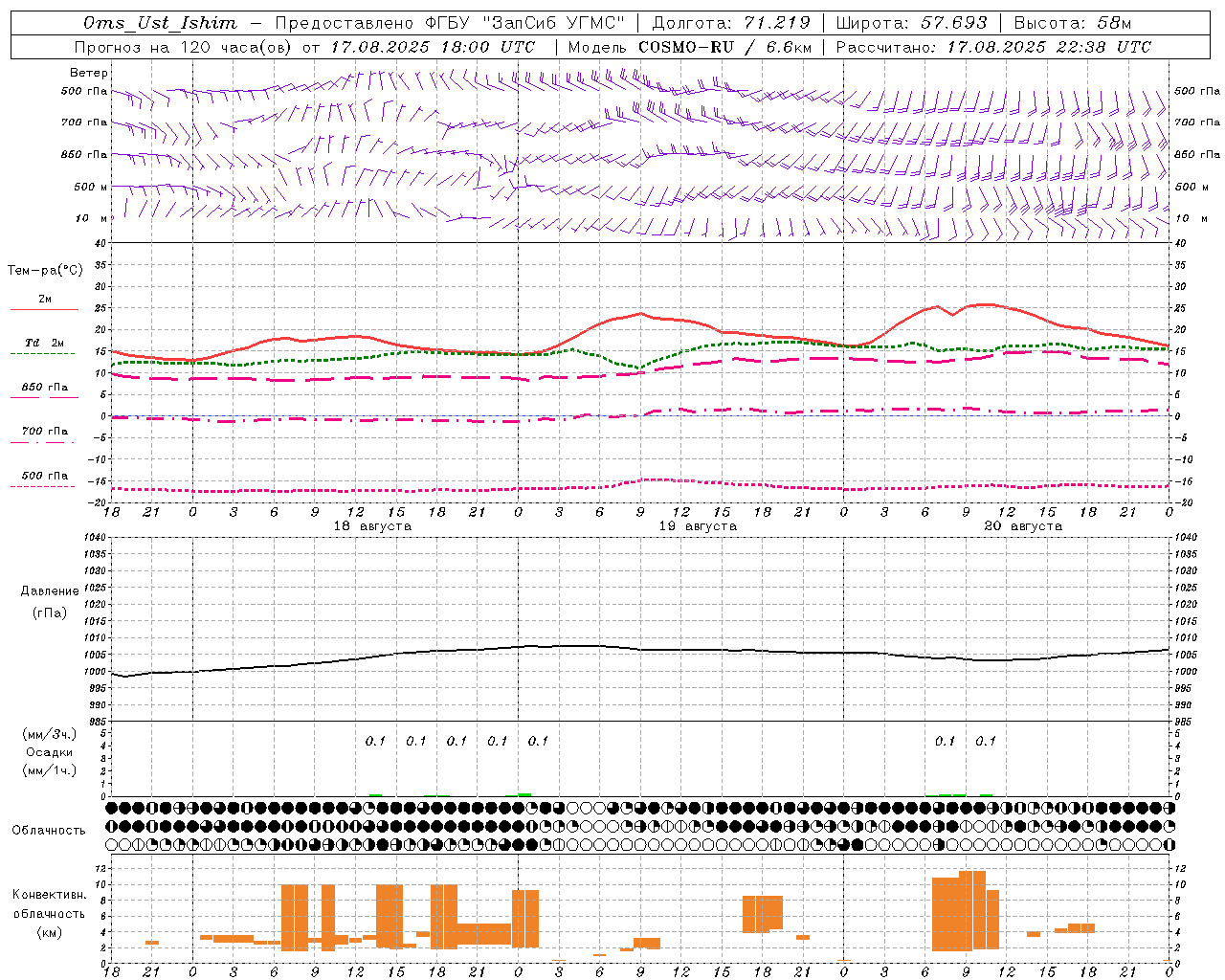Click the 'Облачность' cloudiness label

(x=49, y=831)
